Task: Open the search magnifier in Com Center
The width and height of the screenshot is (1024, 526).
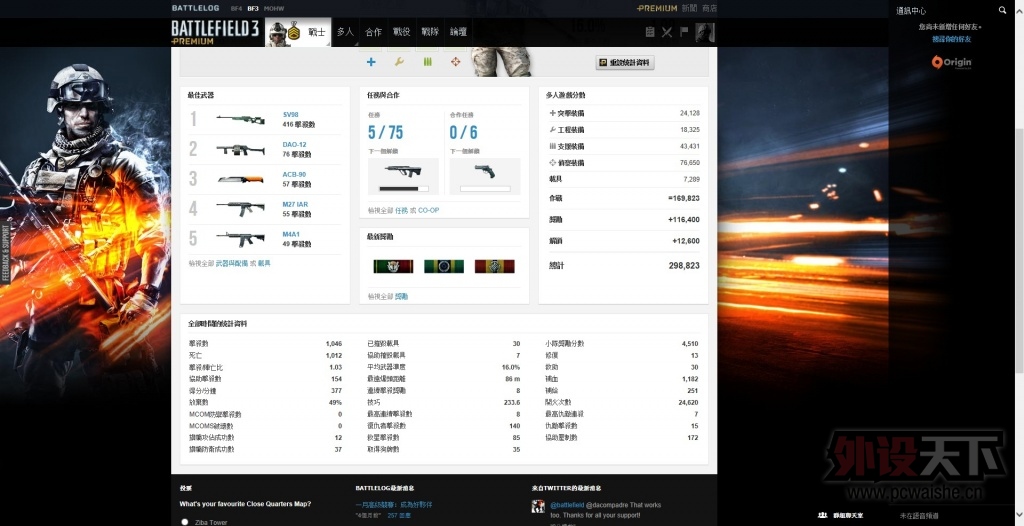Action: point(1002,10)
